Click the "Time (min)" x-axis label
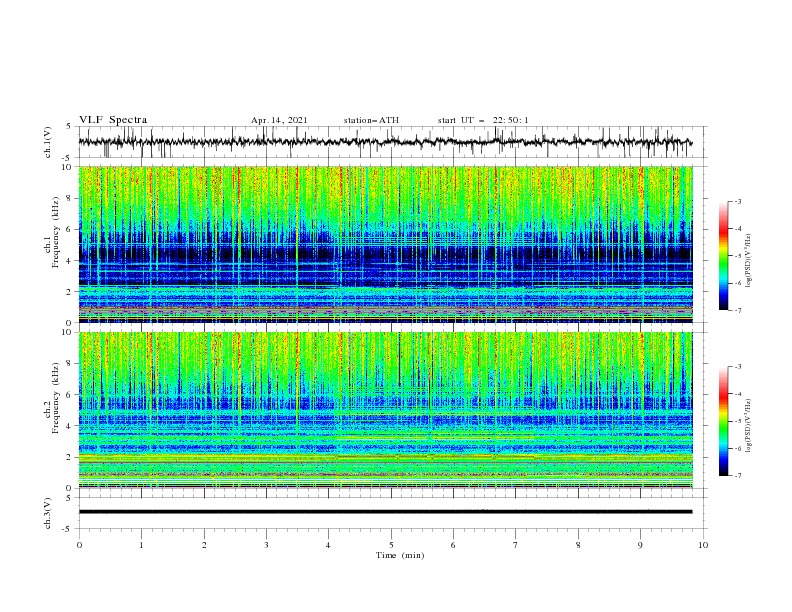Viewport: 792px width, 612px height. tap(400, 555)
